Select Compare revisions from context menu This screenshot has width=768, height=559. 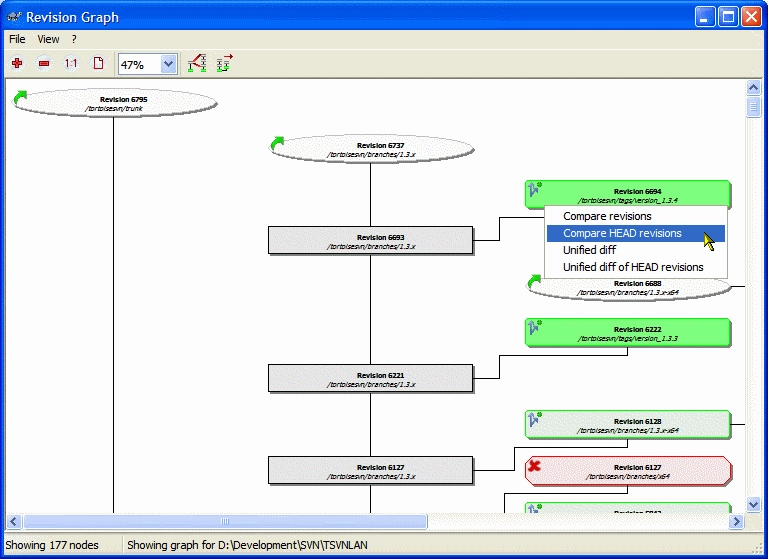[x=607, y=216]
